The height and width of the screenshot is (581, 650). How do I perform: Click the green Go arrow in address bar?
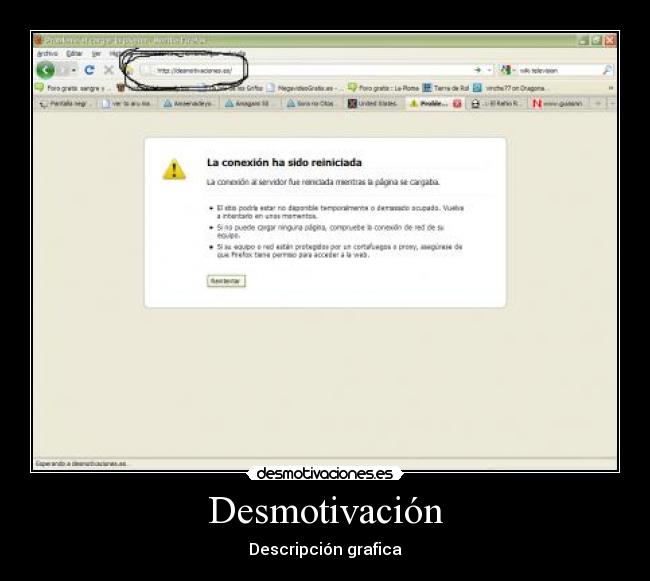(x=478, y=70)
